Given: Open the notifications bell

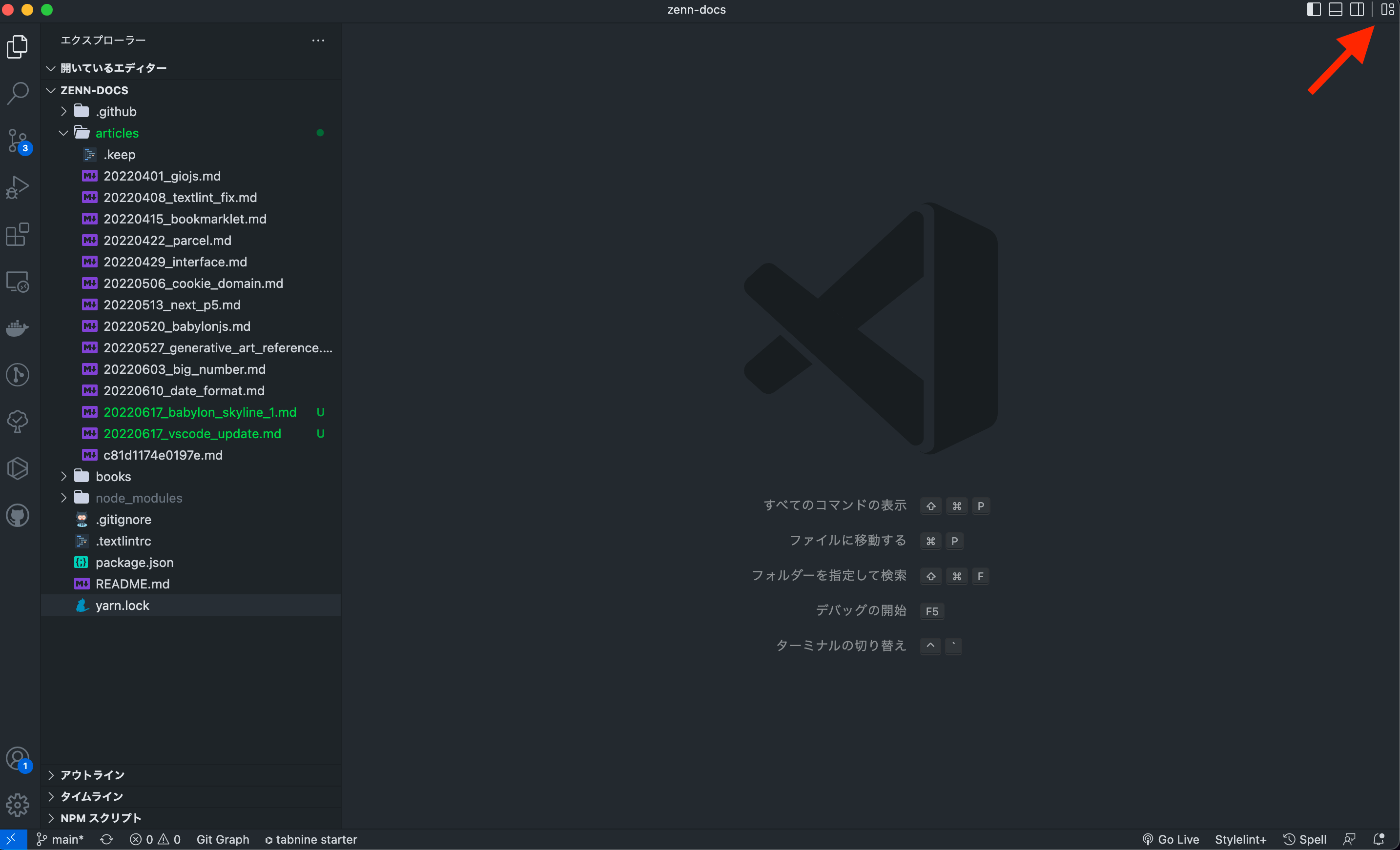Looking at the screenshot, I should point(1379,840).
